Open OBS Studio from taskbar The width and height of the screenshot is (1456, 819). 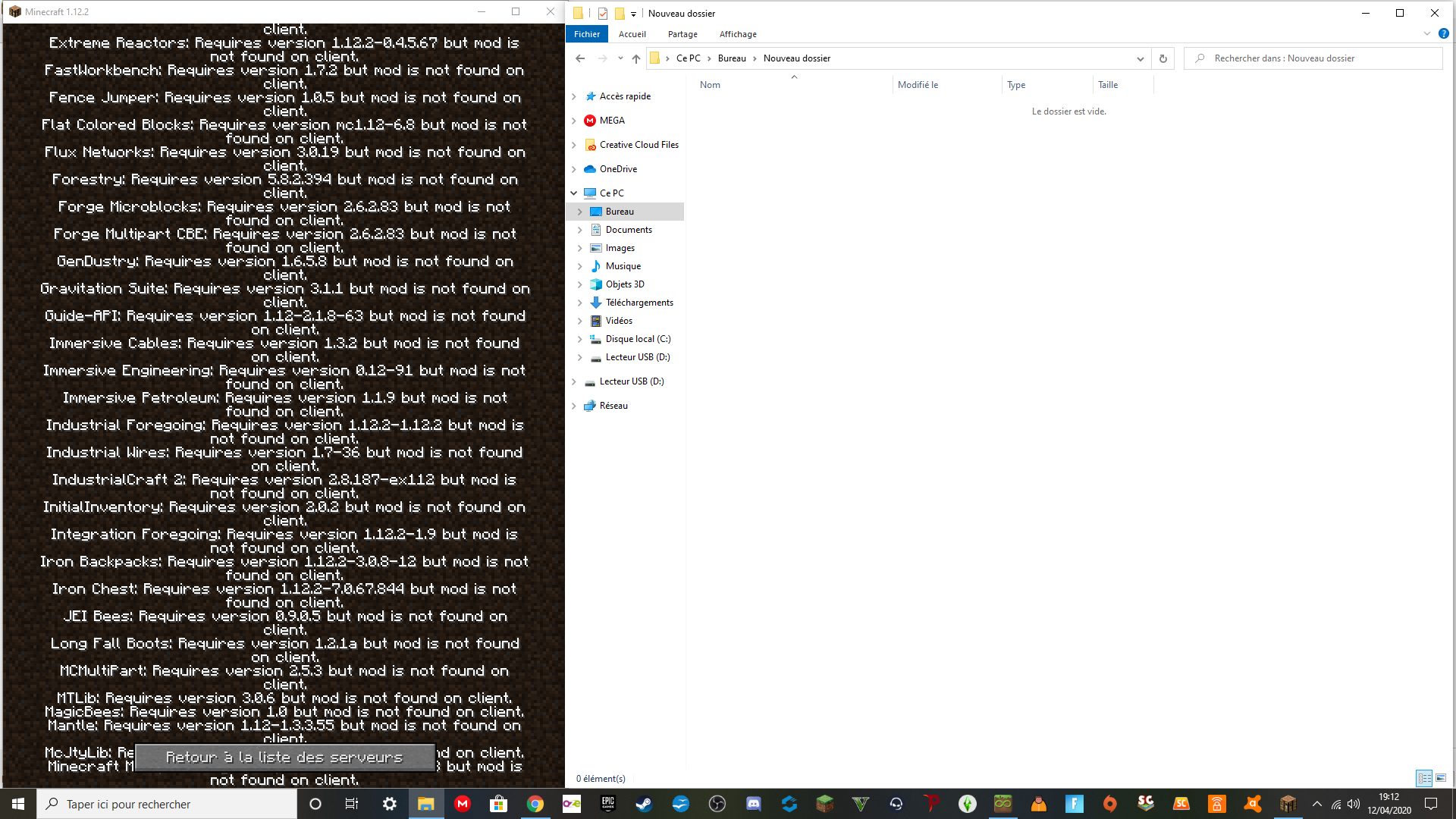point(717,804)
